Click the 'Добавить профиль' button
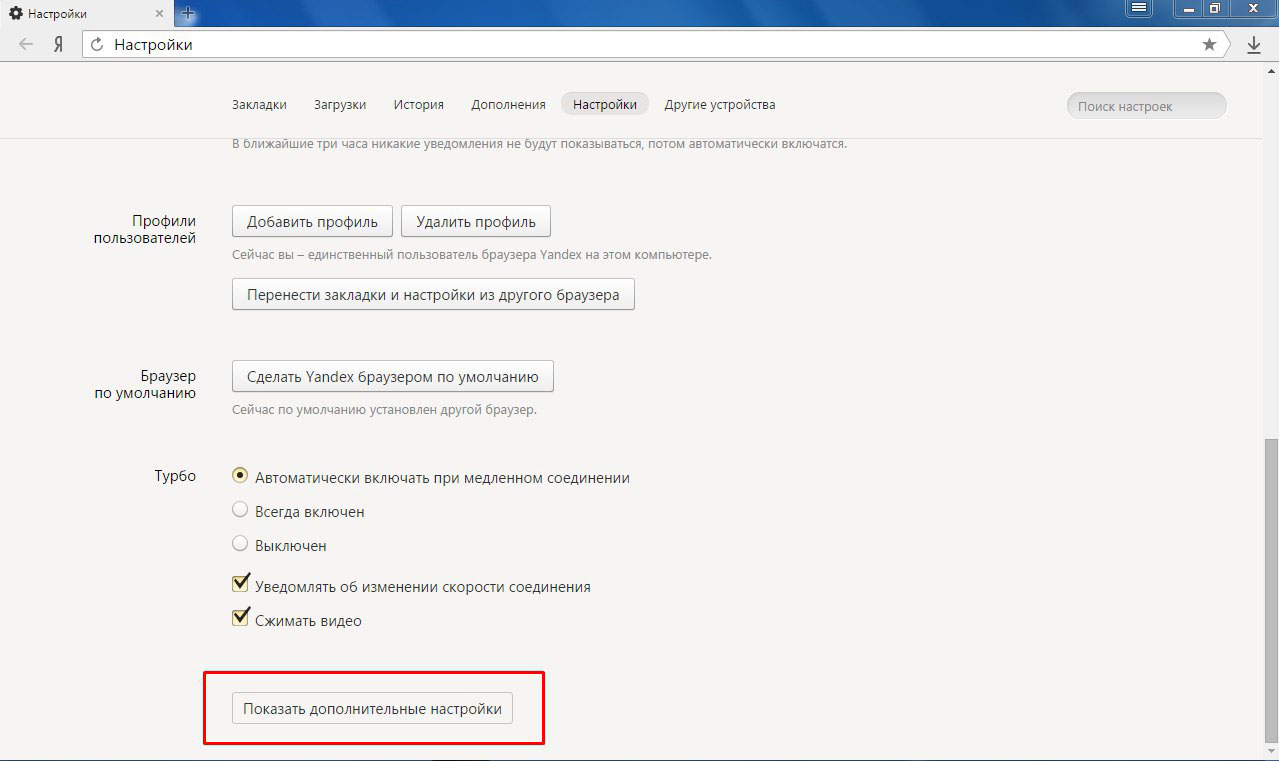The width and height of the screenshot is (1279, 761). click(312, 221)
